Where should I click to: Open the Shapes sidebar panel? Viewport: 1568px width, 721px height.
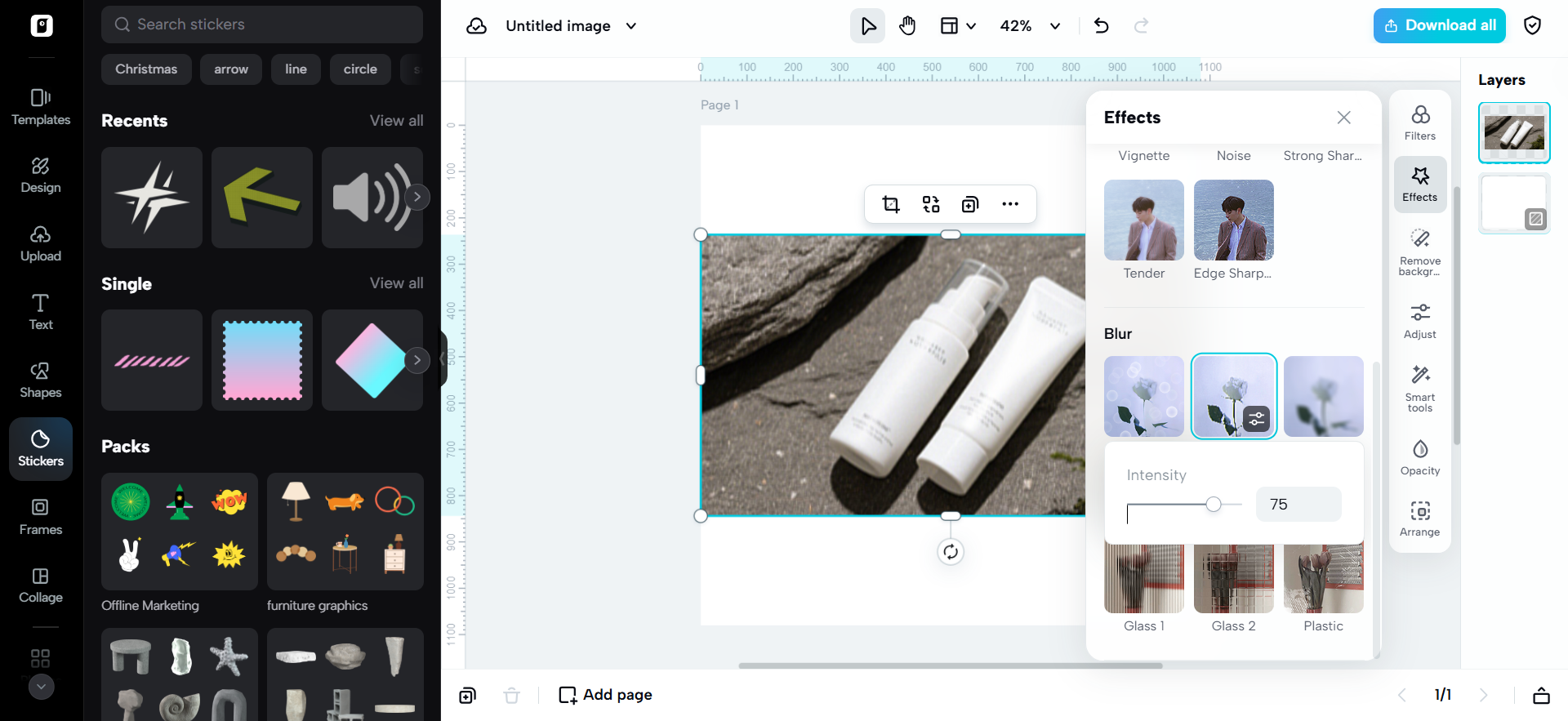[41, 381]
